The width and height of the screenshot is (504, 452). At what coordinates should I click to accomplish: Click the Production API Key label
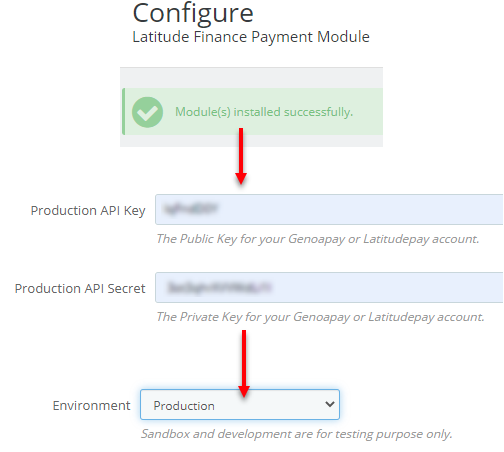(88, 211)
